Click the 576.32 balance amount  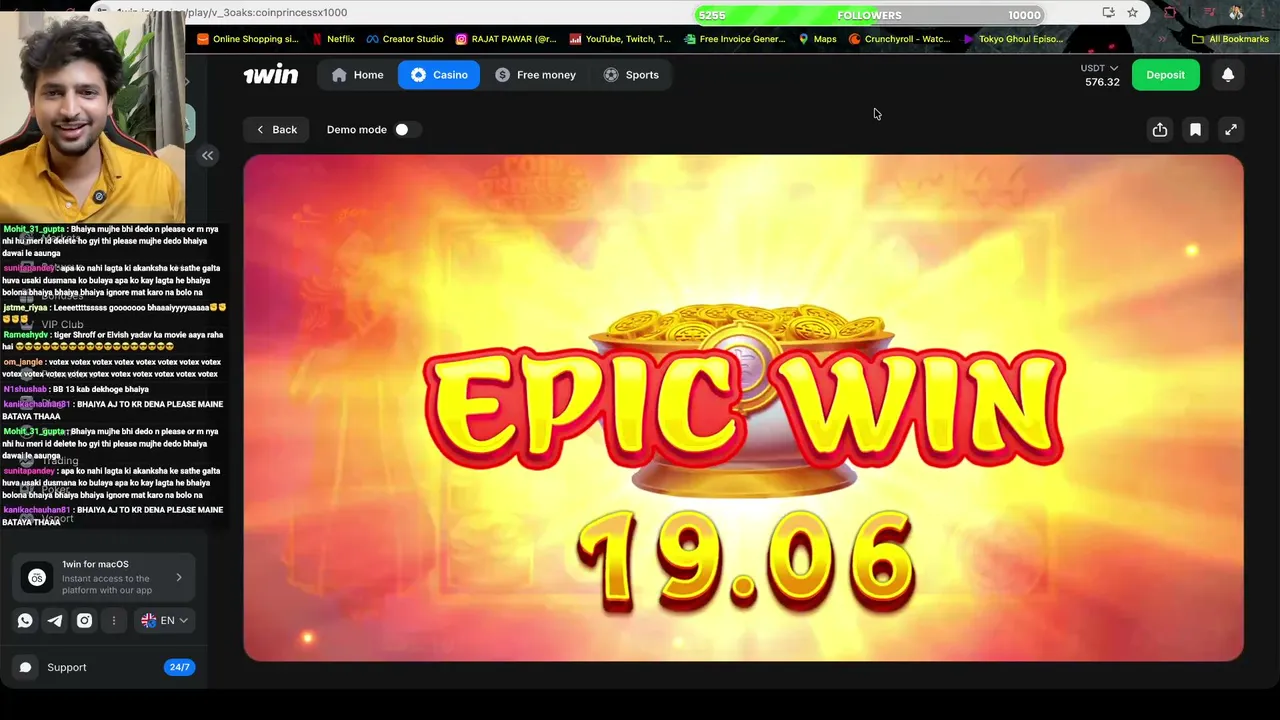click(1102, 82)
